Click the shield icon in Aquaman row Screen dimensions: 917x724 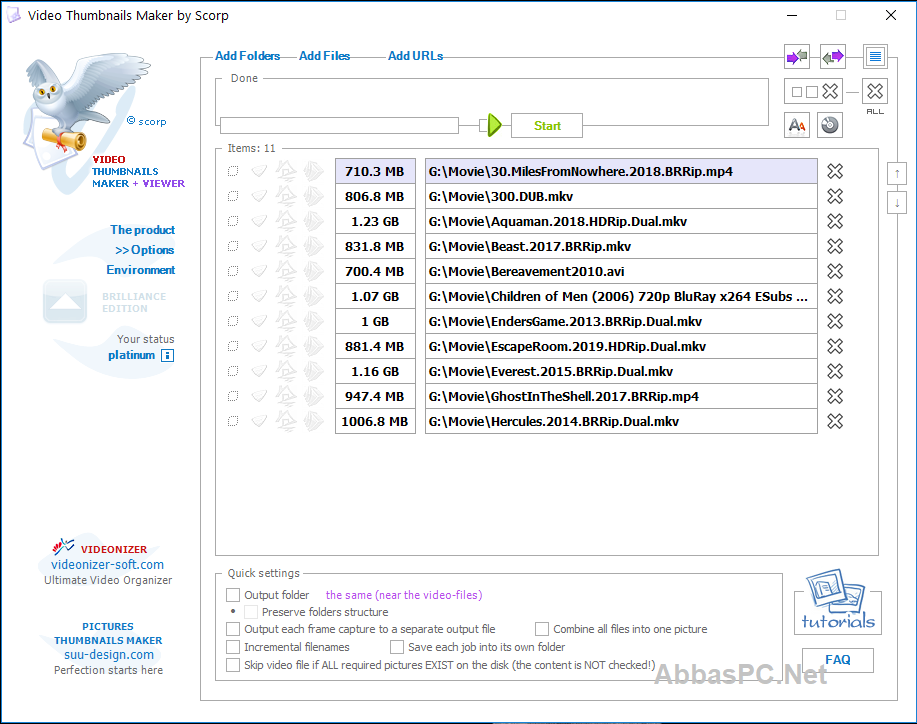click(259, 221)
